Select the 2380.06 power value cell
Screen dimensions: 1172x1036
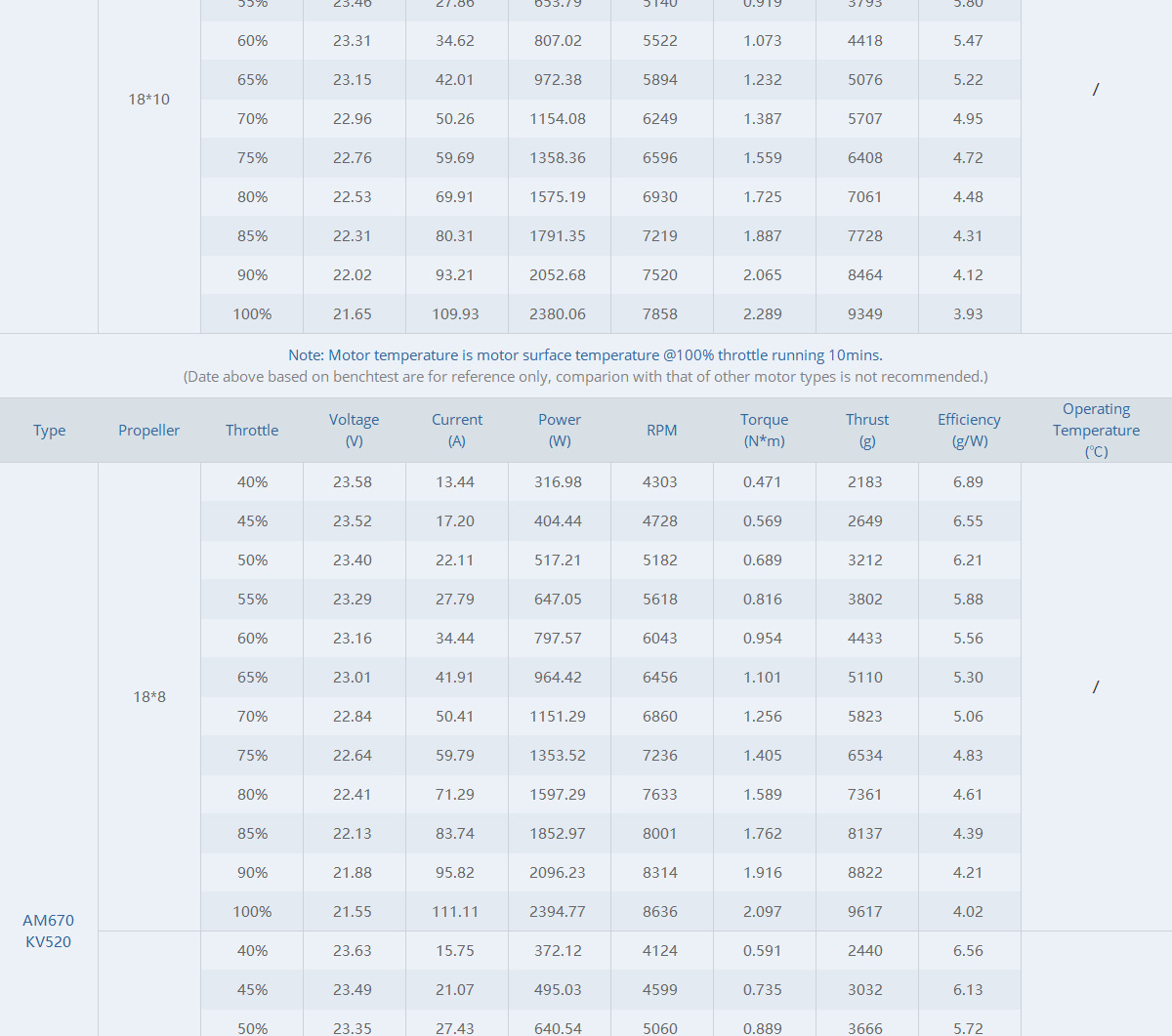(x=558, y=313)
